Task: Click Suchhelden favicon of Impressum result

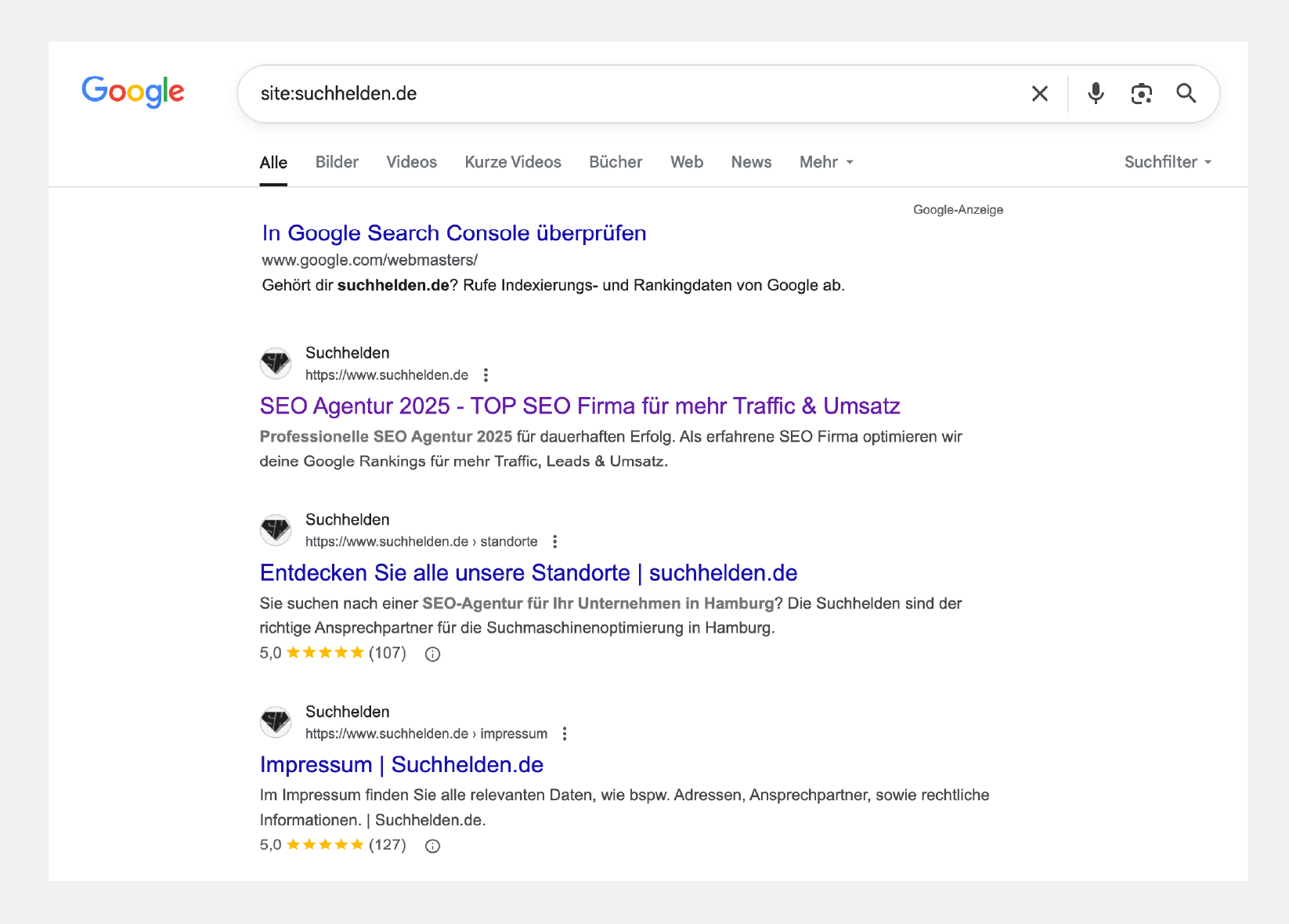Action: [x=276, y=722]
